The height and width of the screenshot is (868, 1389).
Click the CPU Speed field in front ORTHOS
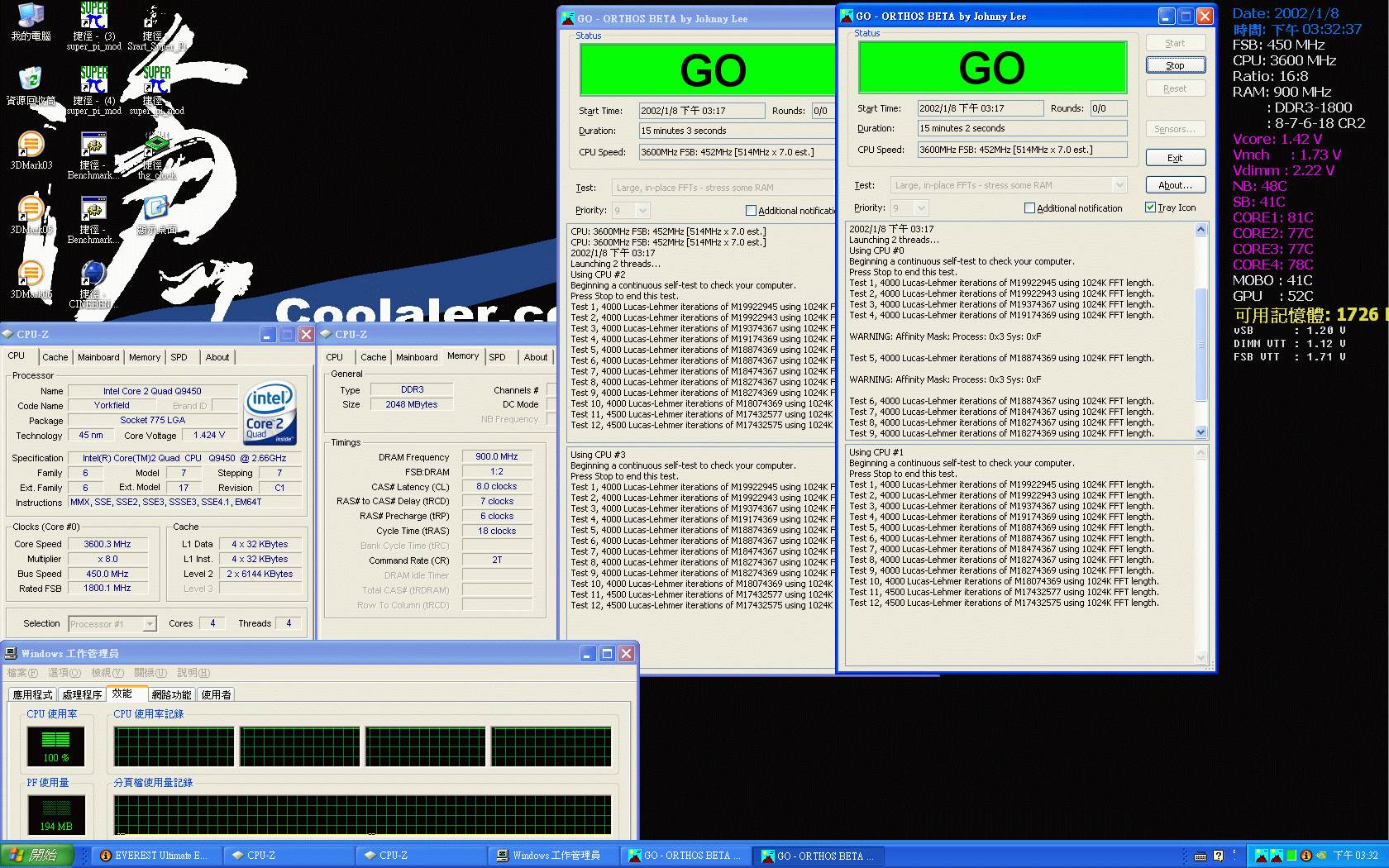[x=1022, y=150]
